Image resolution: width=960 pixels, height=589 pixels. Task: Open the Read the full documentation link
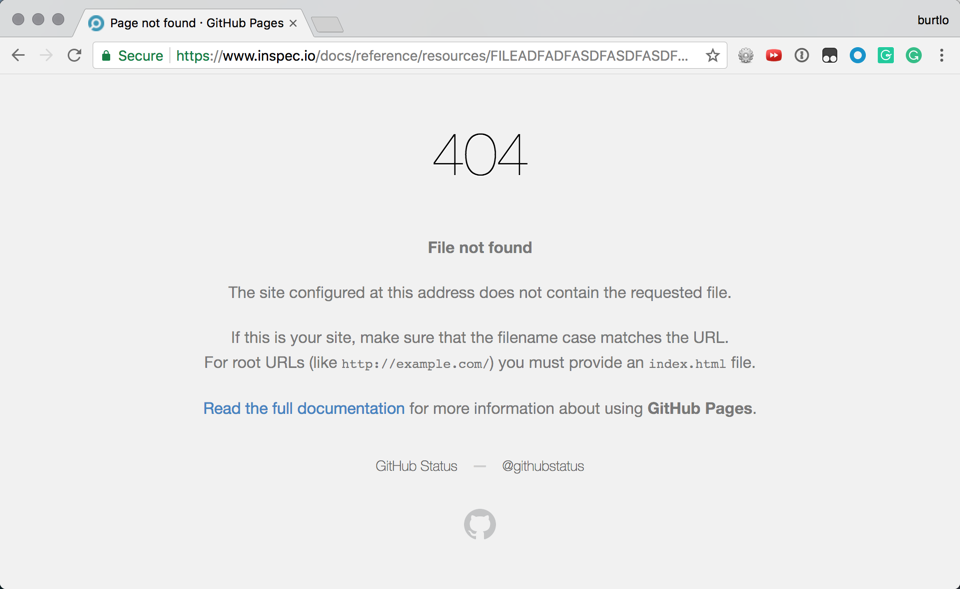tap(304, 408)
